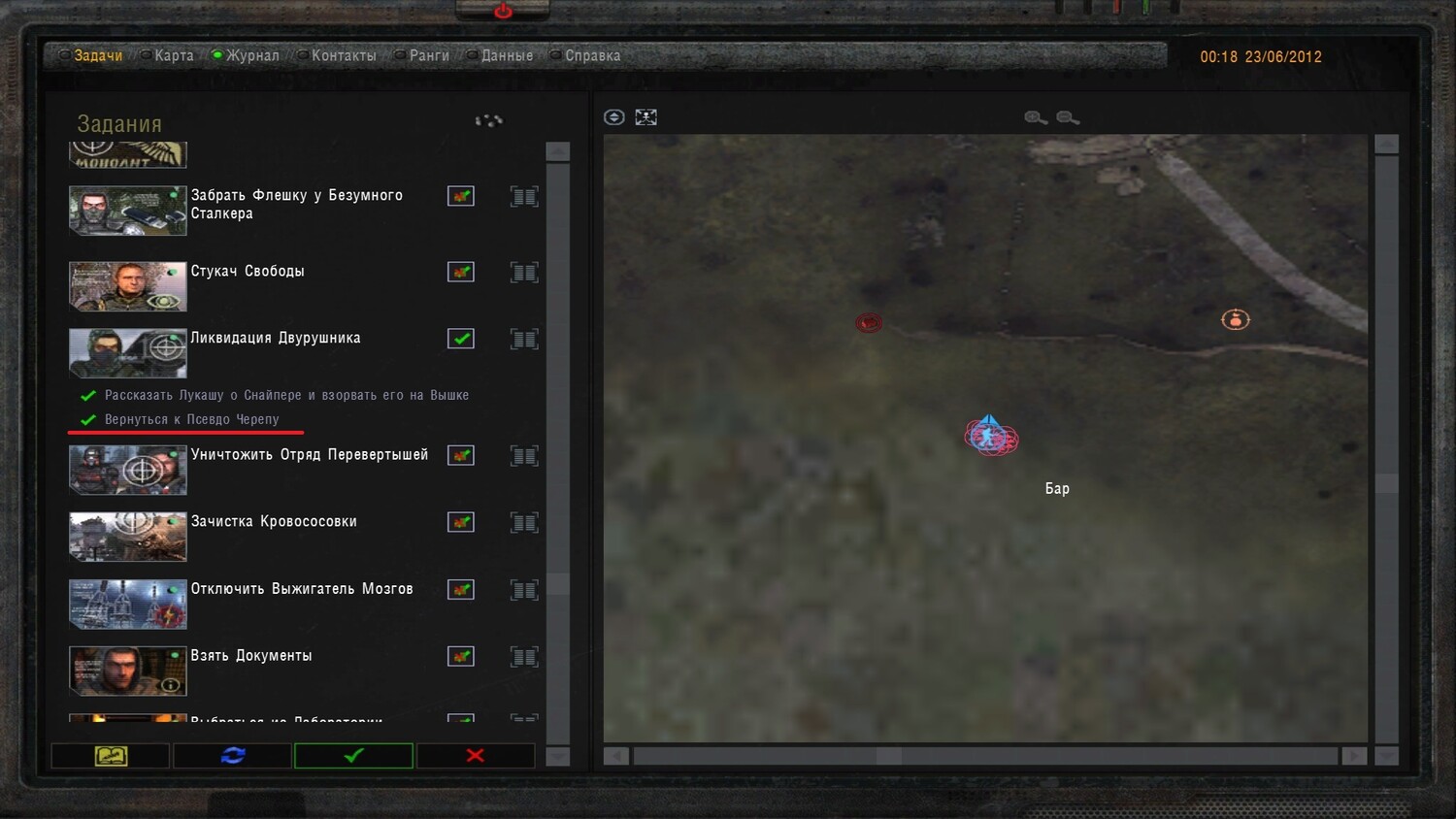The image size is (1456, 819).
Task: Toggle map marker for Ликвидация Двурушника
Action: [x=461, y=339]
